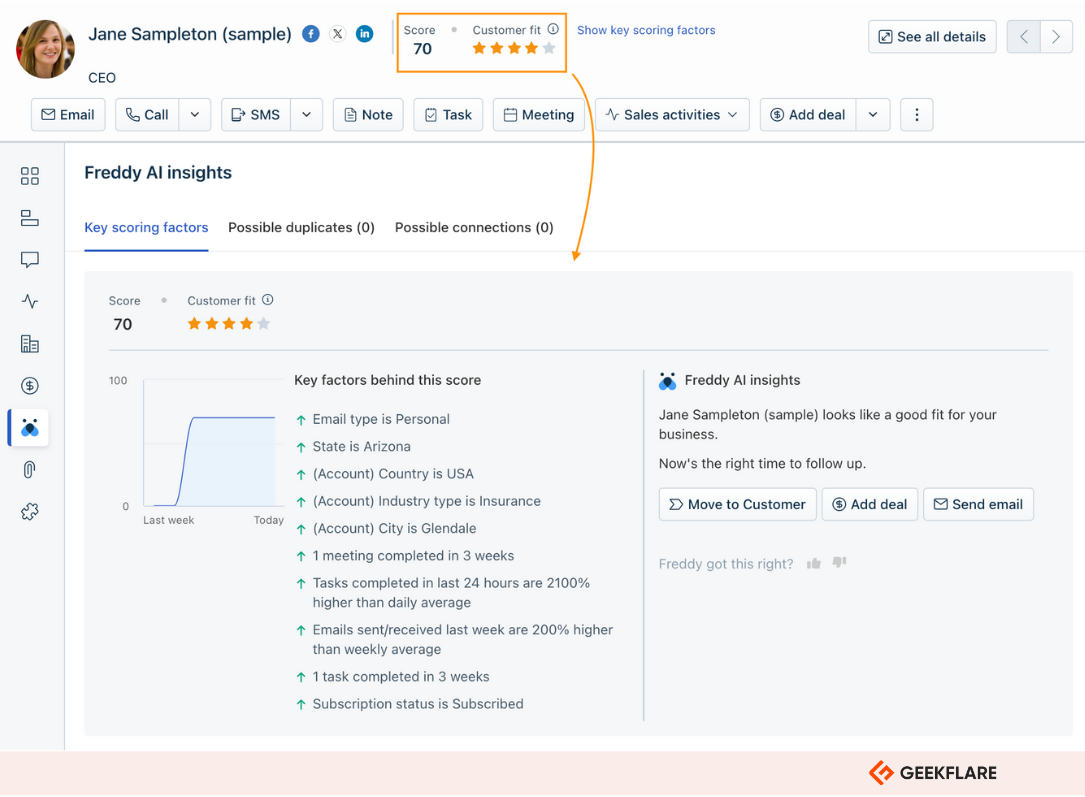Open the LinkedIn profile icon
This screenshot has height=797, width=1085.
[x=365, y=33]
